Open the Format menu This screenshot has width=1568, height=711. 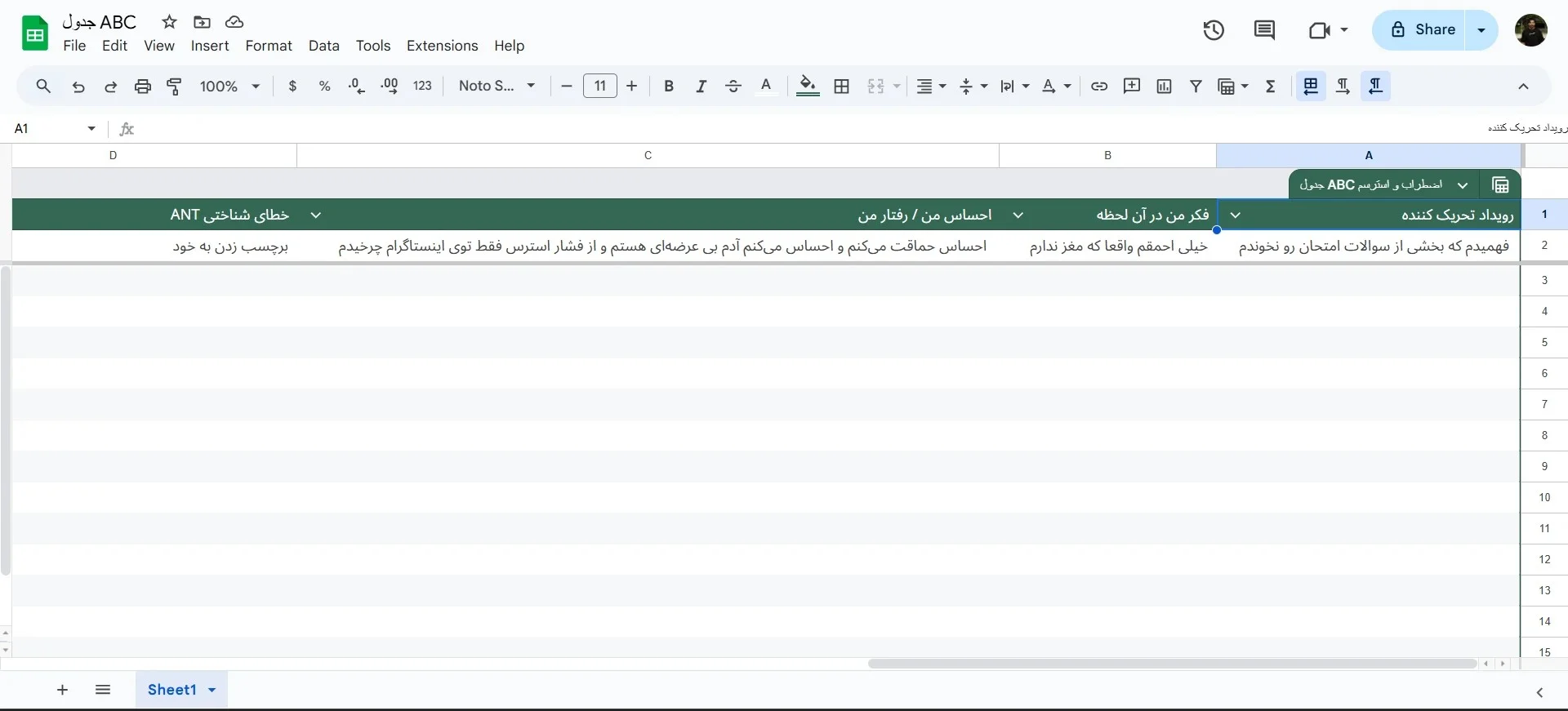coord(269,46)
